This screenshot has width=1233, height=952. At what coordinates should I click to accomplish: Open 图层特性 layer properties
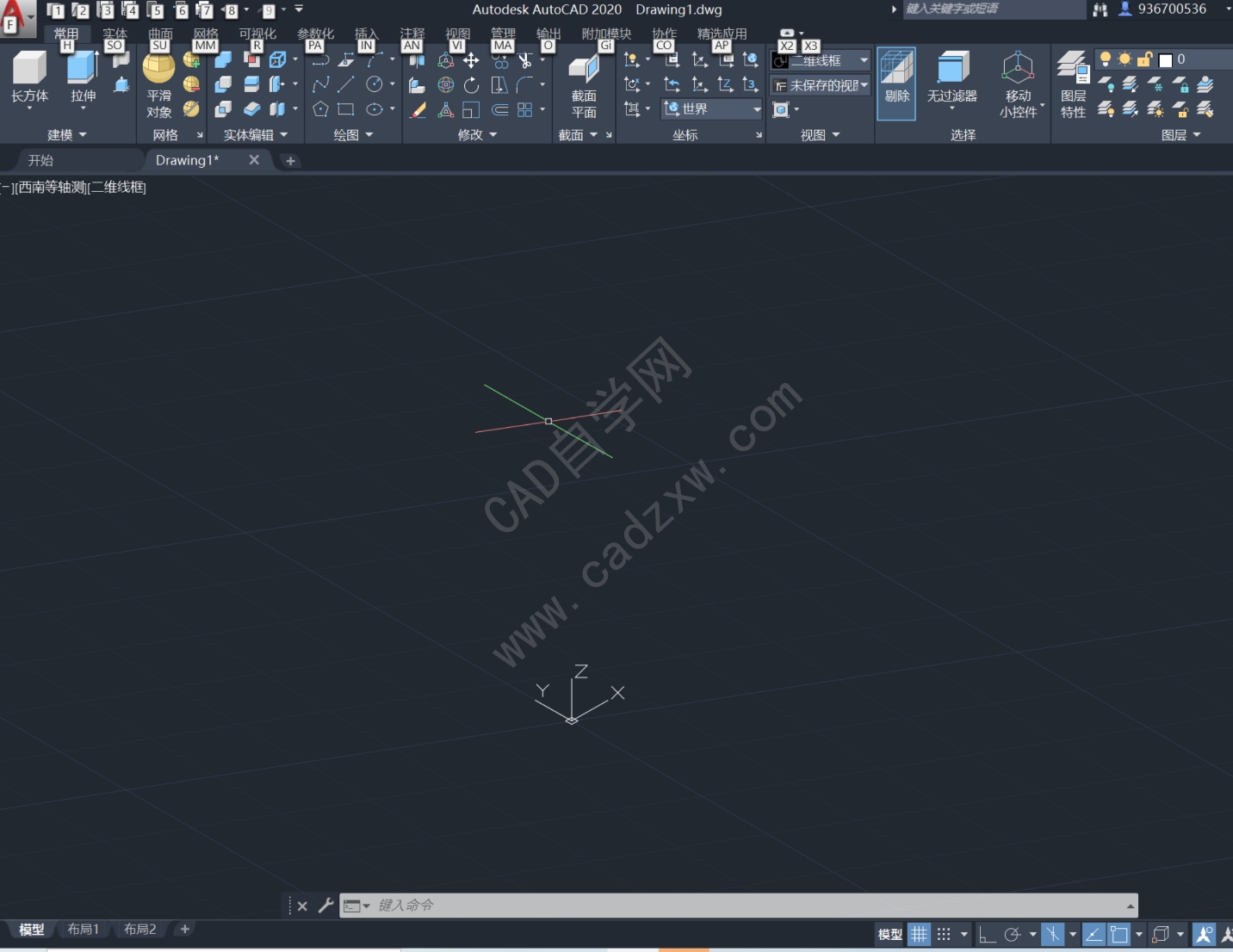tap(1073, 85)
